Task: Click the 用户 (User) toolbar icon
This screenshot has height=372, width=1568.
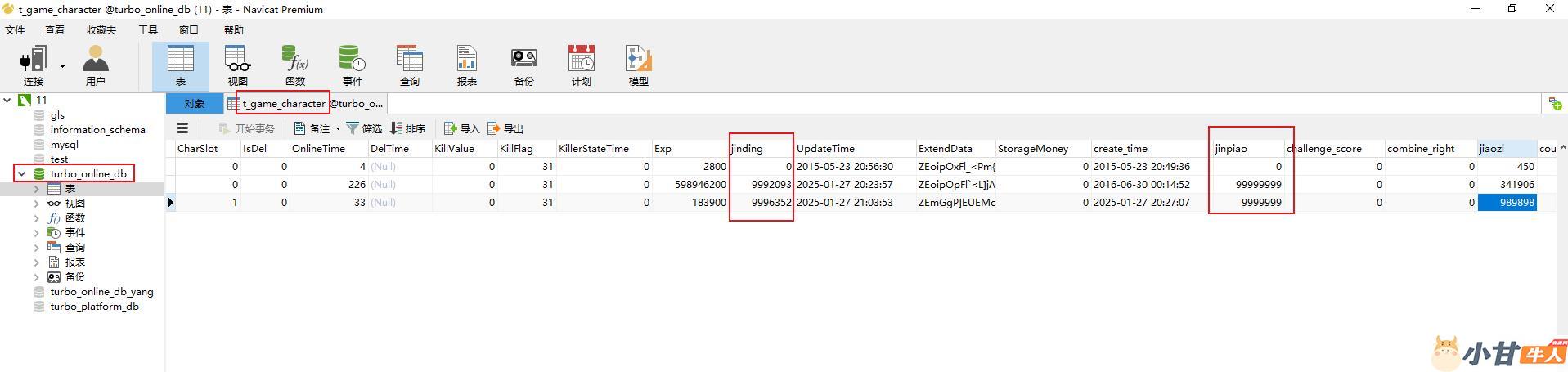Action: 96,65
